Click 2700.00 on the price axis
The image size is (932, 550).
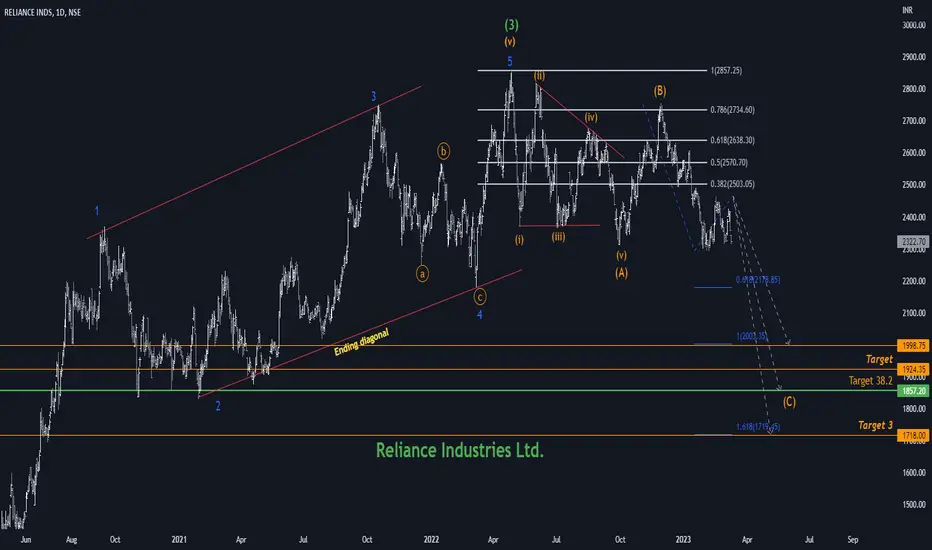(x=914, y=121)
